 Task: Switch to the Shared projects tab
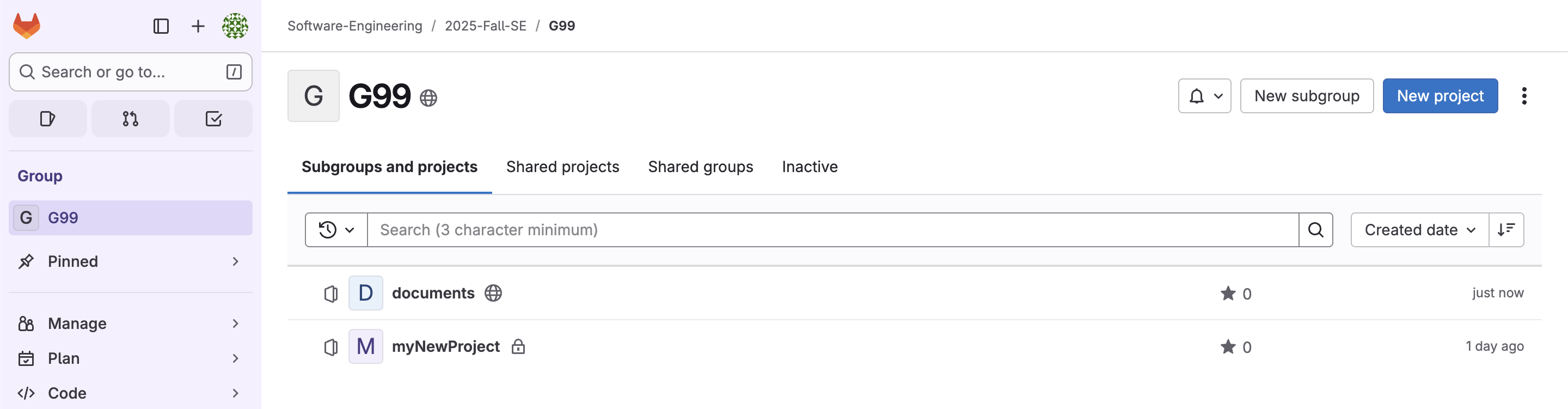point(562,167)
